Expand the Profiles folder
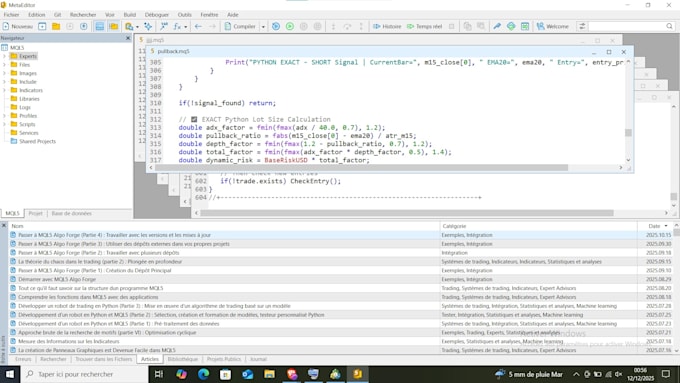 (x=5, y=116)
